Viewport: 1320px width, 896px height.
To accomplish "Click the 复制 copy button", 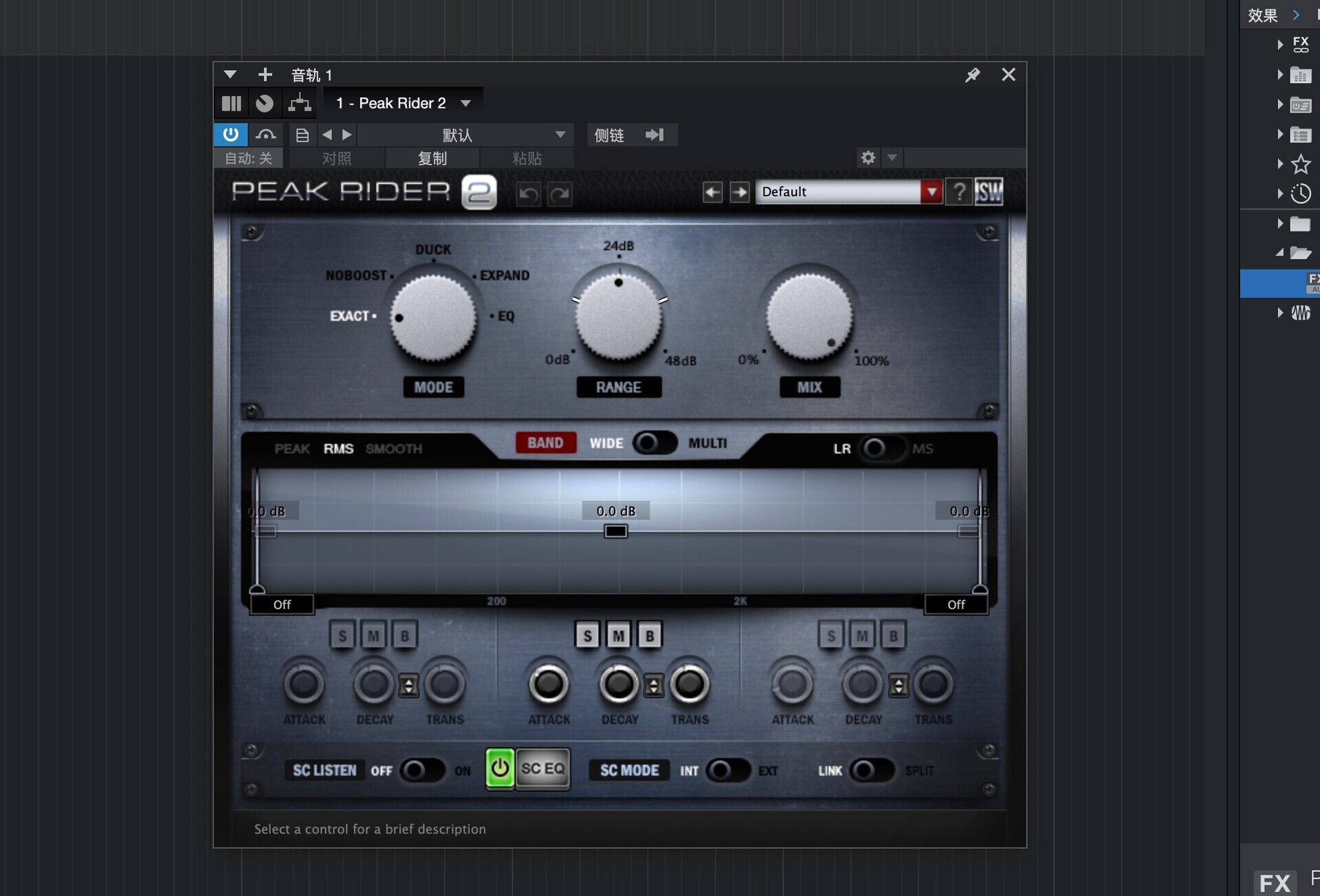I will click(x=432, y=159).
